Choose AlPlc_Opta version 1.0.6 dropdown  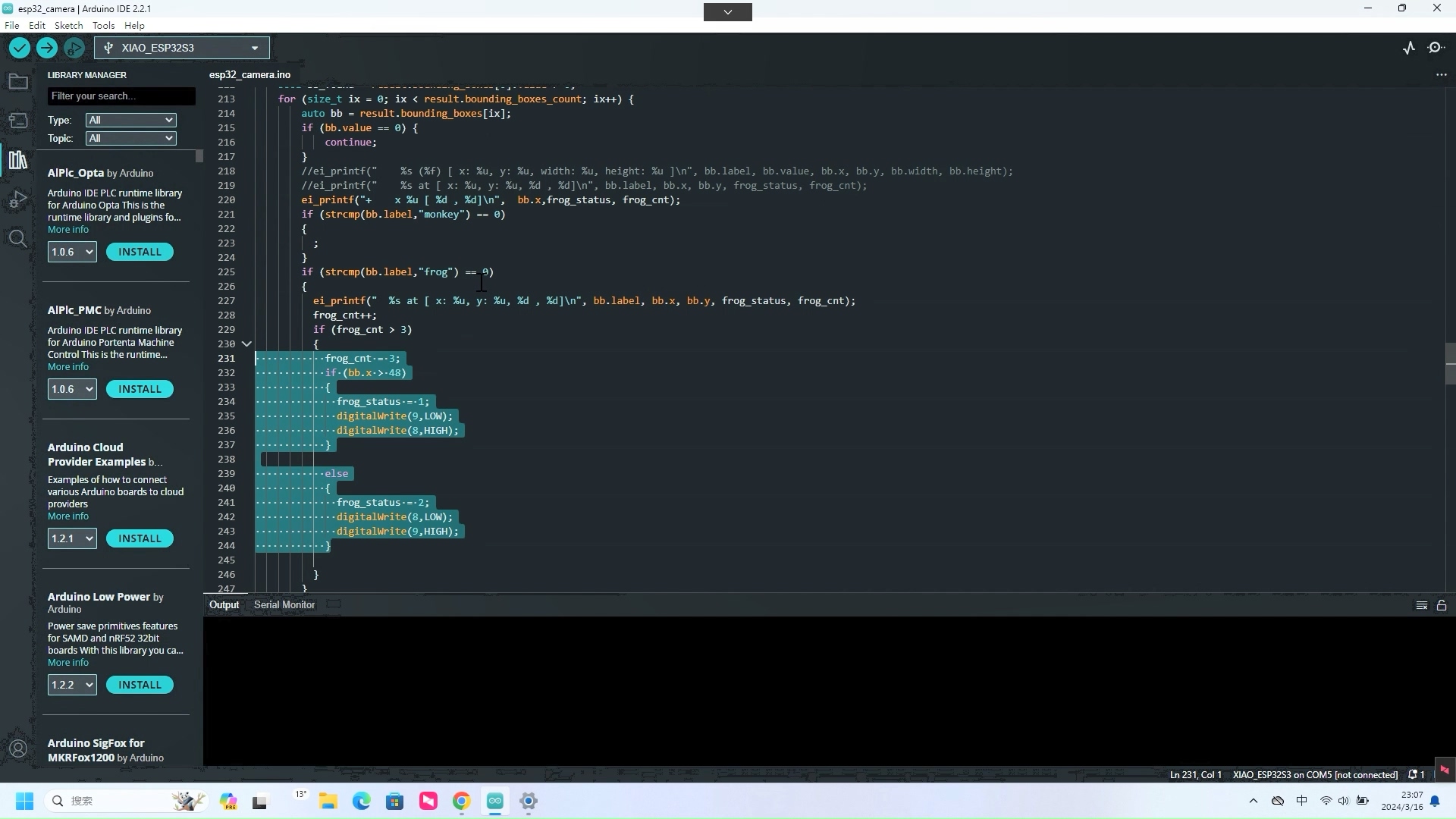tap(72, 252)
